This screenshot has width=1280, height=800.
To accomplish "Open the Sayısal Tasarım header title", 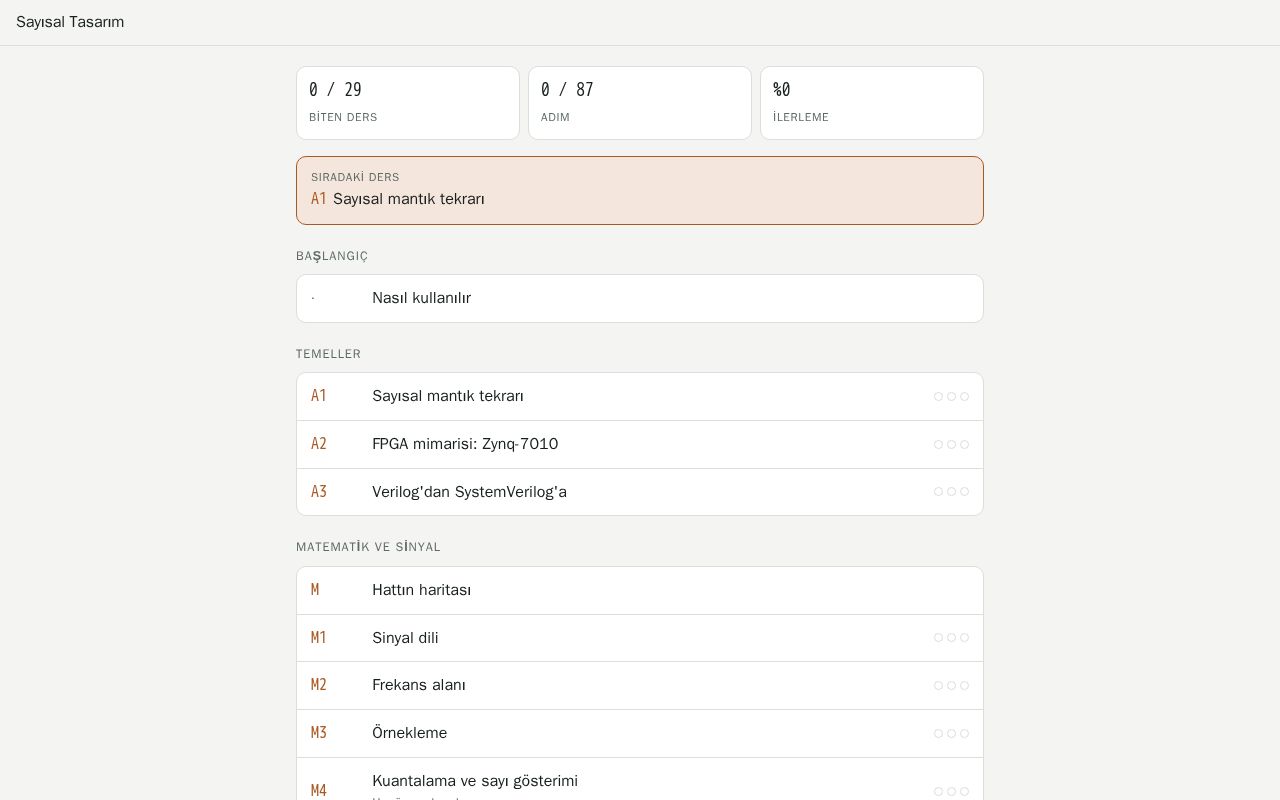I will (70, 22).
